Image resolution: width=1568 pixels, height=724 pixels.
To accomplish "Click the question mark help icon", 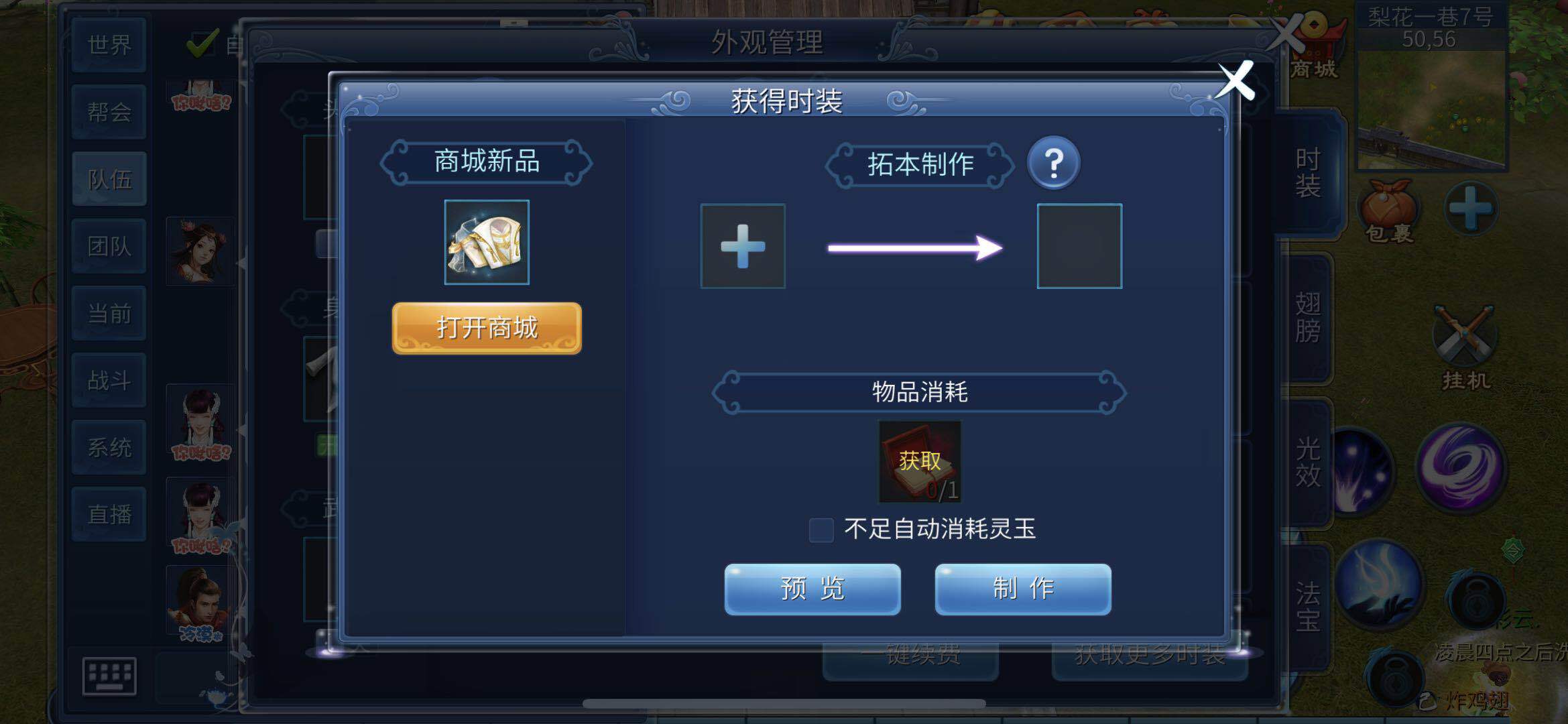I will tap(1053, 163).
